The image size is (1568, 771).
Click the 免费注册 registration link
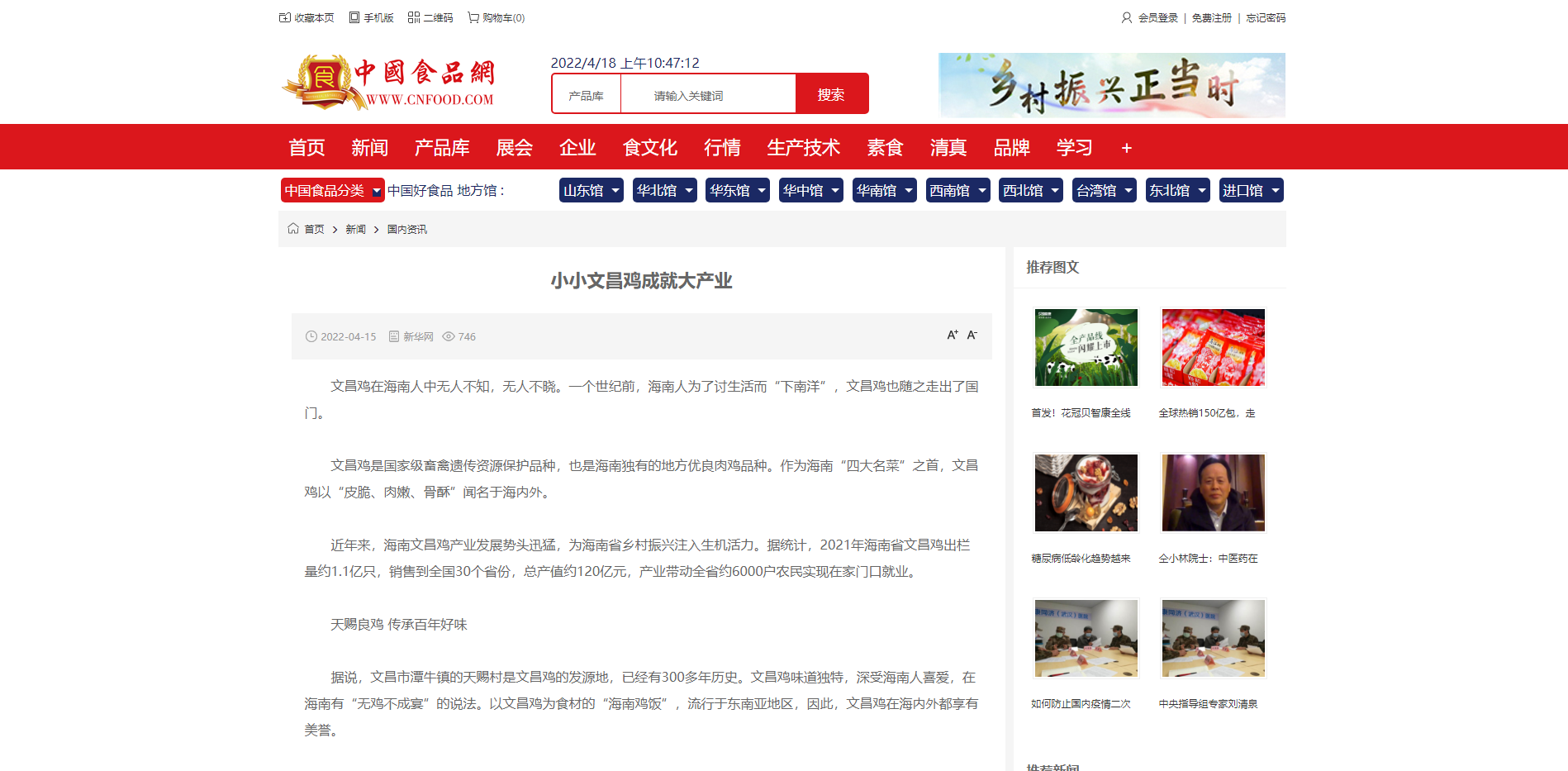pos(1211,17)
